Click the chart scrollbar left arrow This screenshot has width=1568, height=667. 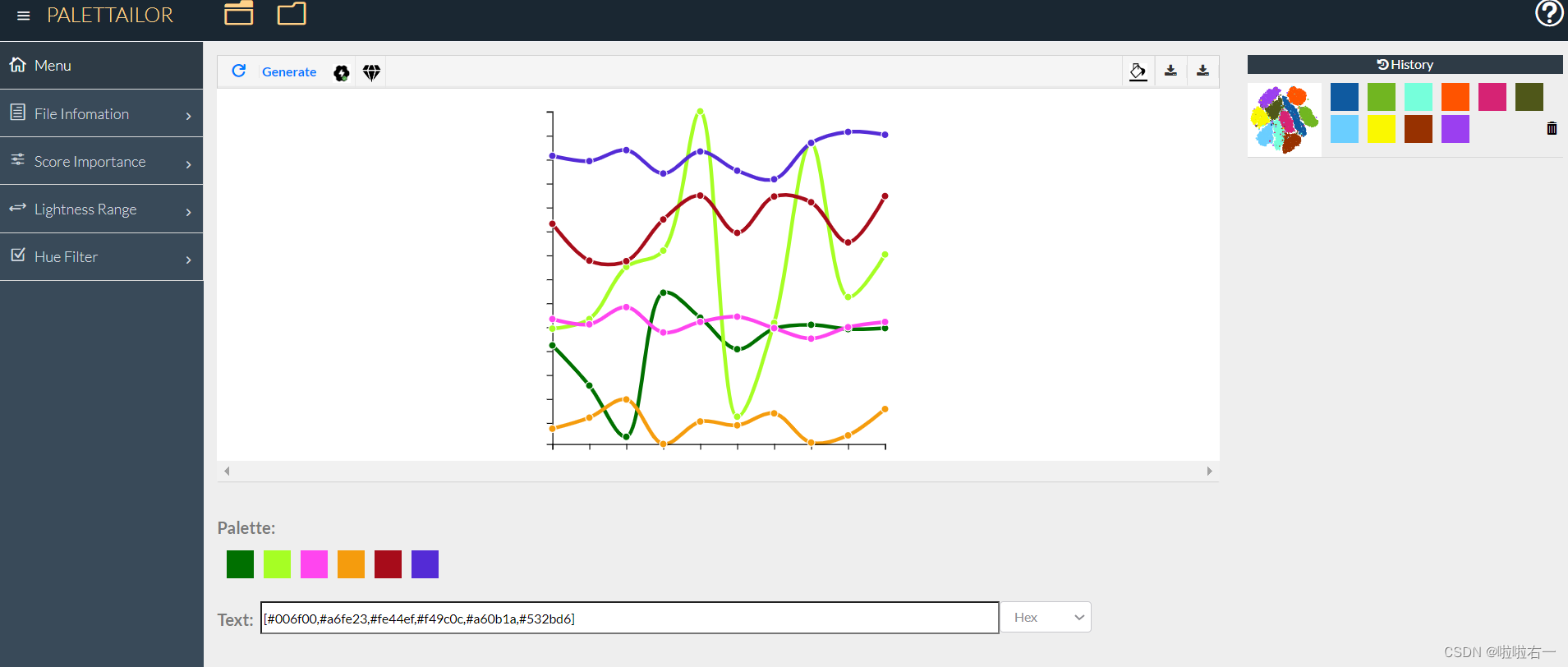click(x=227, y=471)
